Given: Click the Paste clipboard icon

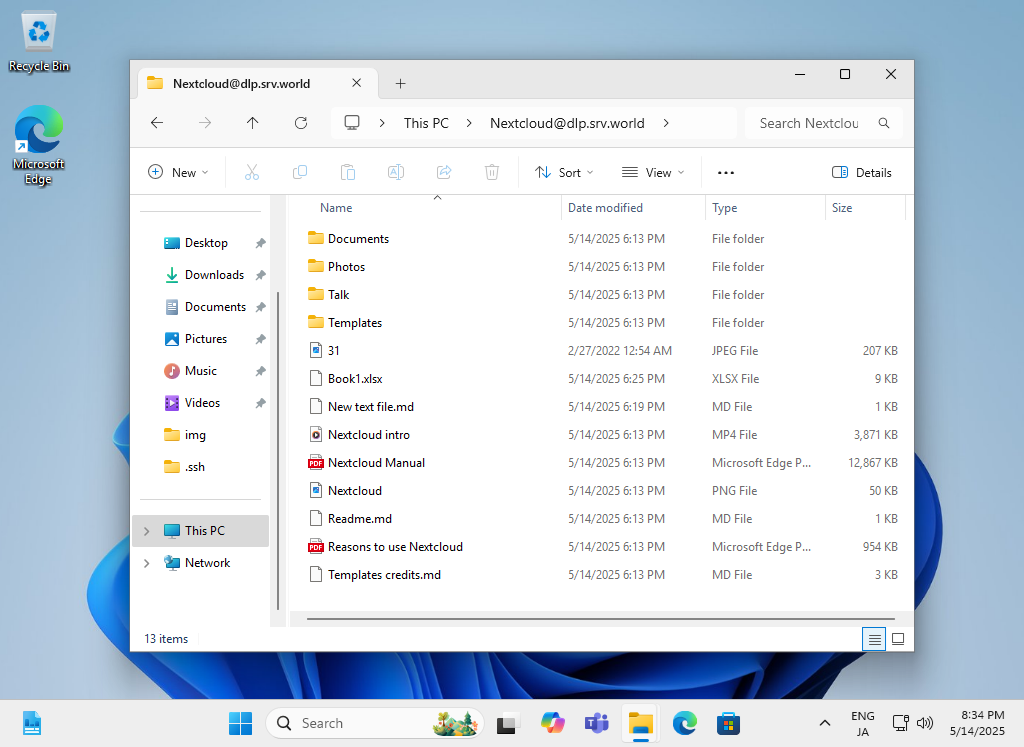Looking at the screenshot, I should pos(348,172).
